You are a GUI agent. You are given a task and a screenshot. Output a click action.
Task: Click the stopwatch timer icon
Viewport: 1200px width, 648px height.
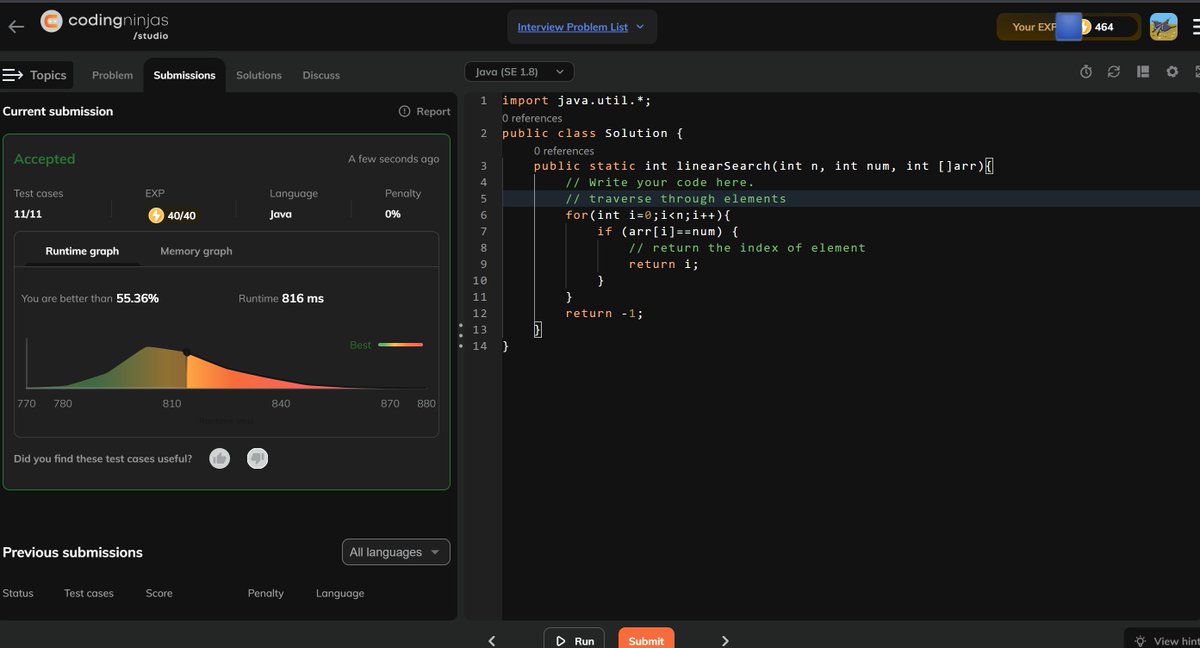pyautogui.click(x=1086, y=72)
